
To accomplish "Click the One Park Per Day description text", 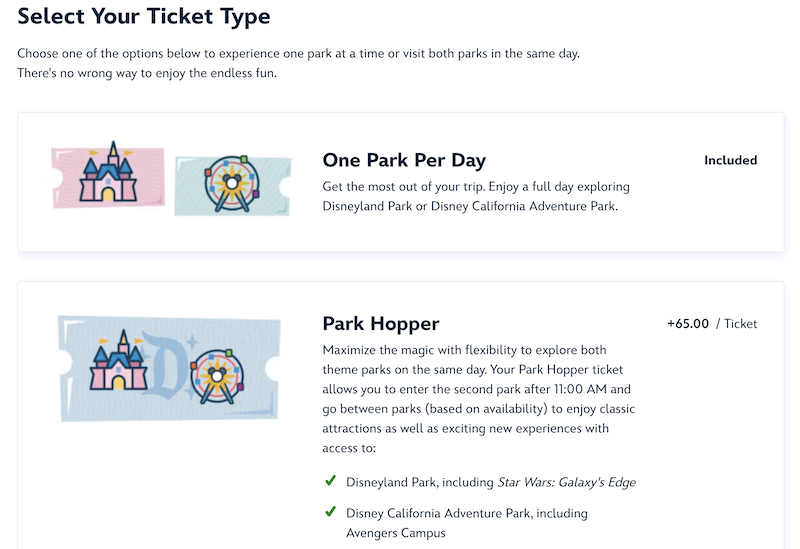I will 476,196.
